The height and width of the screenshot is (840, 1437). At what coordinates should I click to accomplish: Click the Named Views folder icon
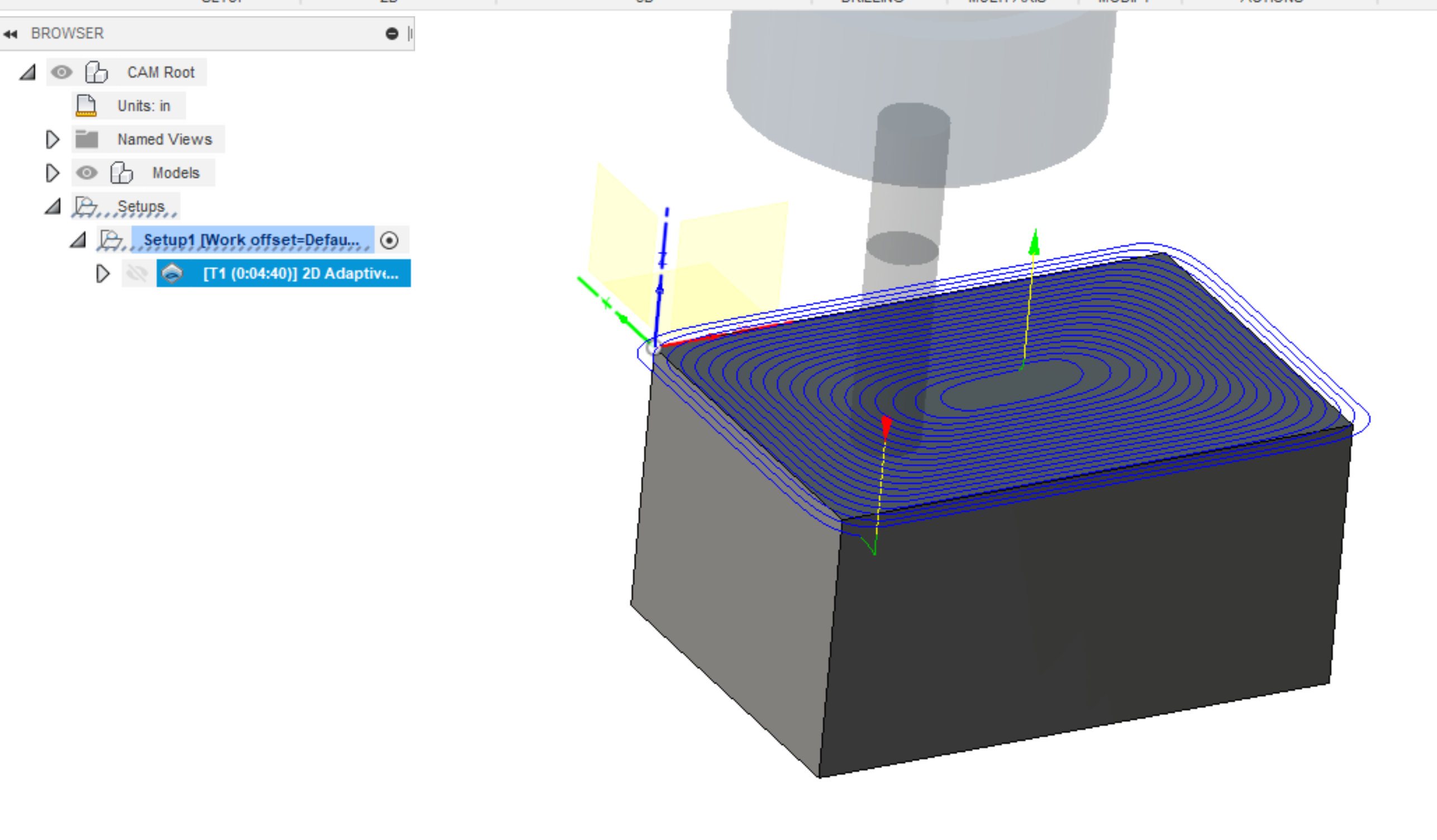(x=87, y=139)
